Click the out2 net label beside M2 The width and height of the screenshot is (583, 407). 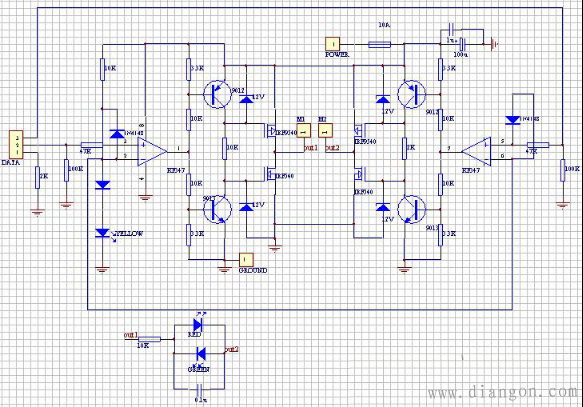(x=333, y=148)
